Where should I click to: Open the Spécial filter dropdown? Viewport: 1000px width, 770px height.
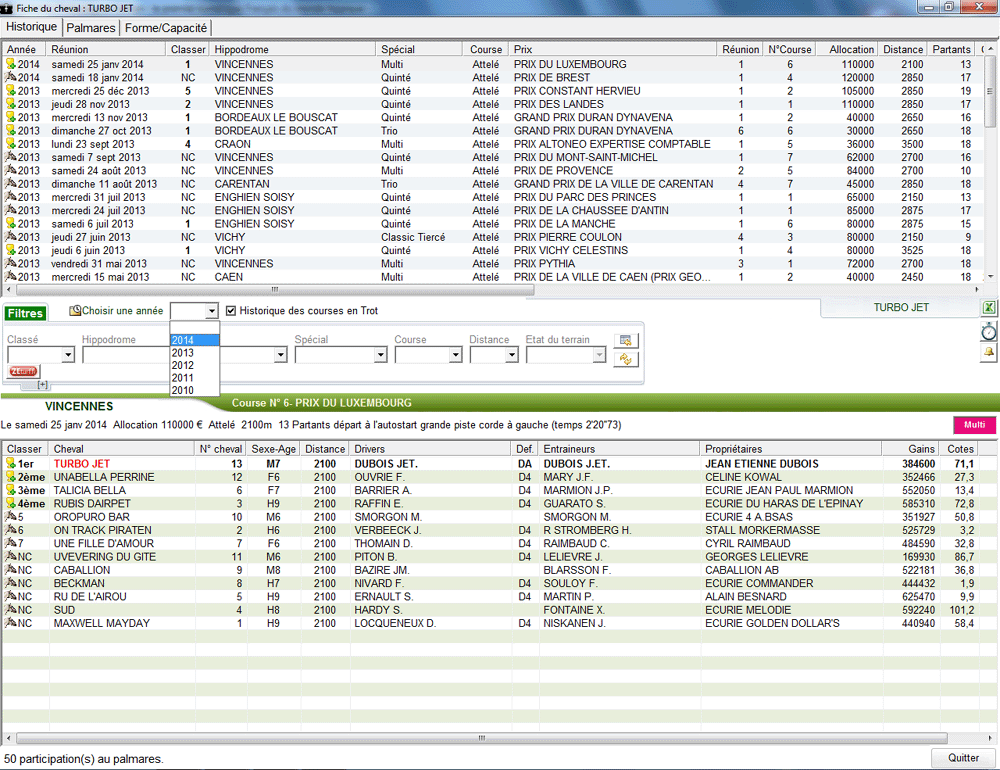pyautogui.click(x=380, y=355)
